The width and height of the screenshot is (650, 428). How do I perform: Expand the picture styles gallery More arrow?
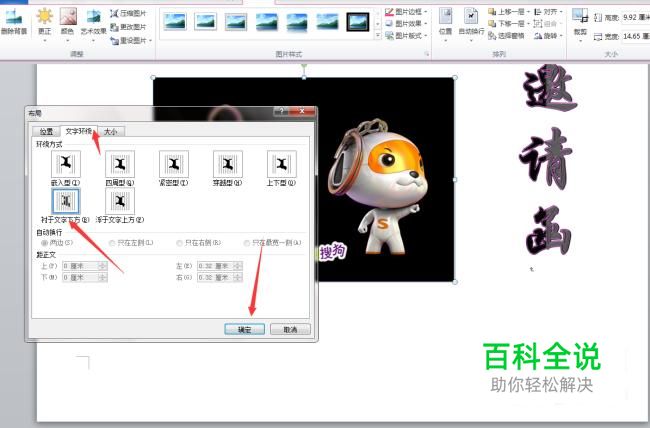tap(378, 36)
